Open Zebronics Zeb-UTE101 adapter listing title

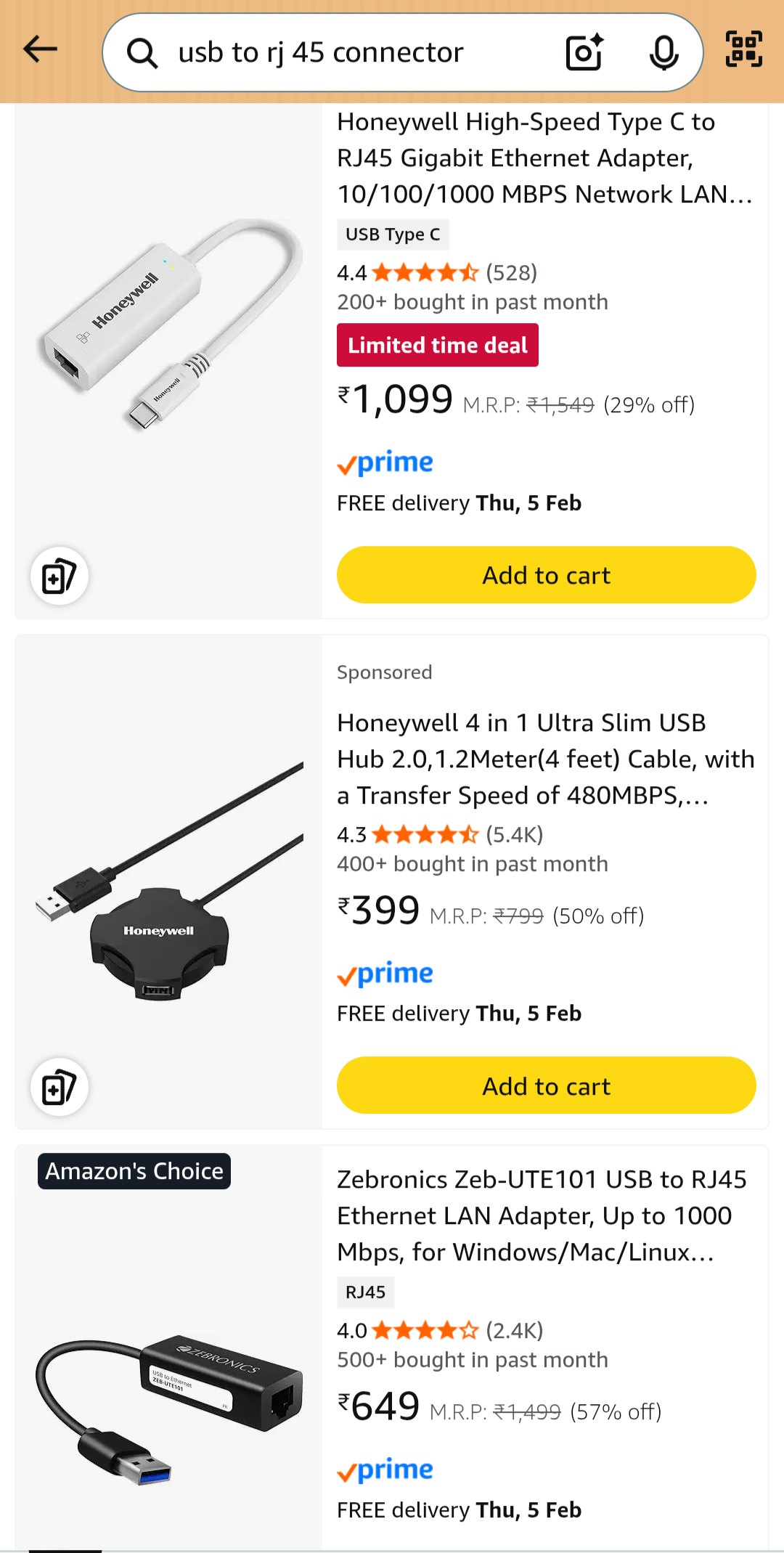point(542,1215)
